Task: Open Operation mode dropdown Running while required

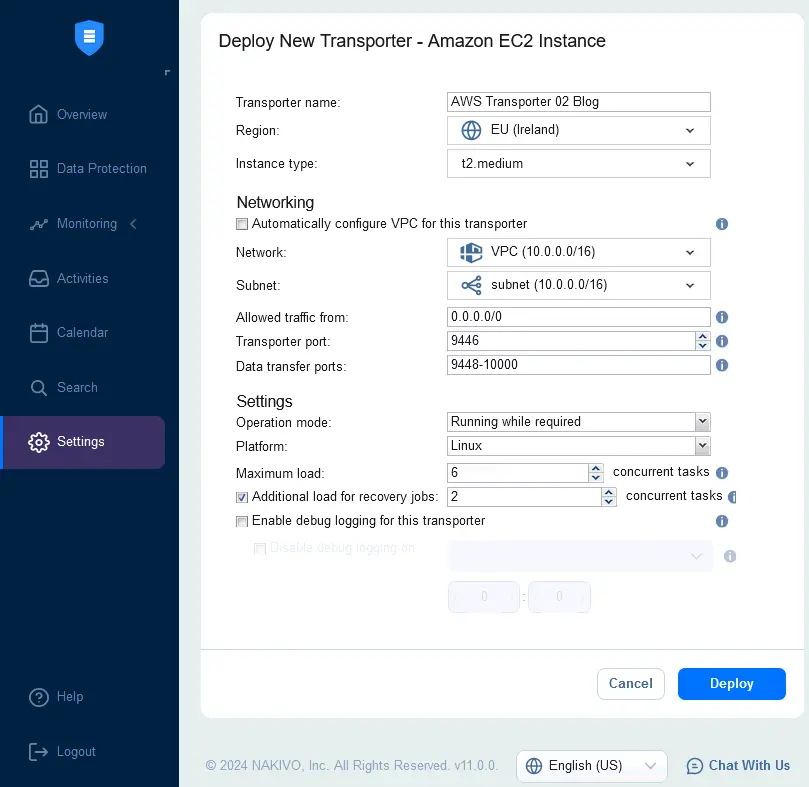Action: (x=578, y=422)
